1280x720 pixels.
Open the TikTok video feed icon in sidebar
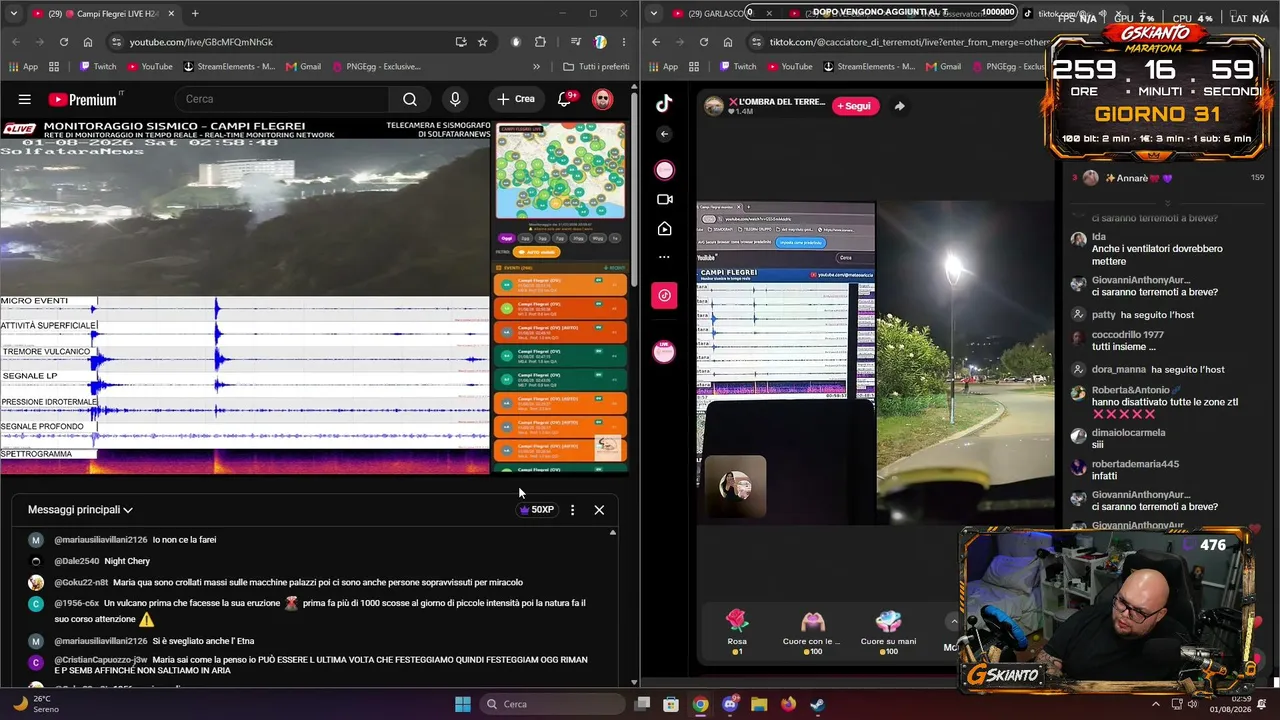[664, 229]
